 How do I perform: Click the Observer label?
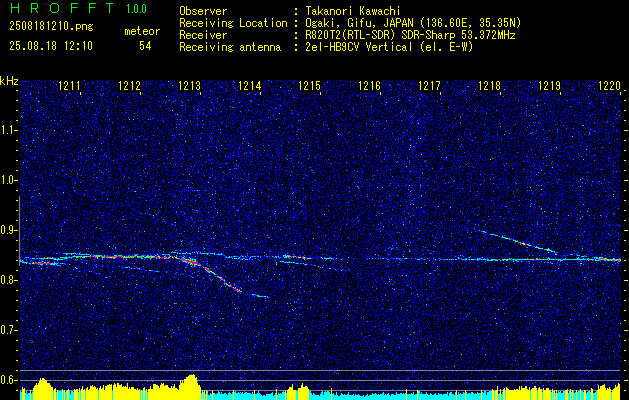(203, 11)
